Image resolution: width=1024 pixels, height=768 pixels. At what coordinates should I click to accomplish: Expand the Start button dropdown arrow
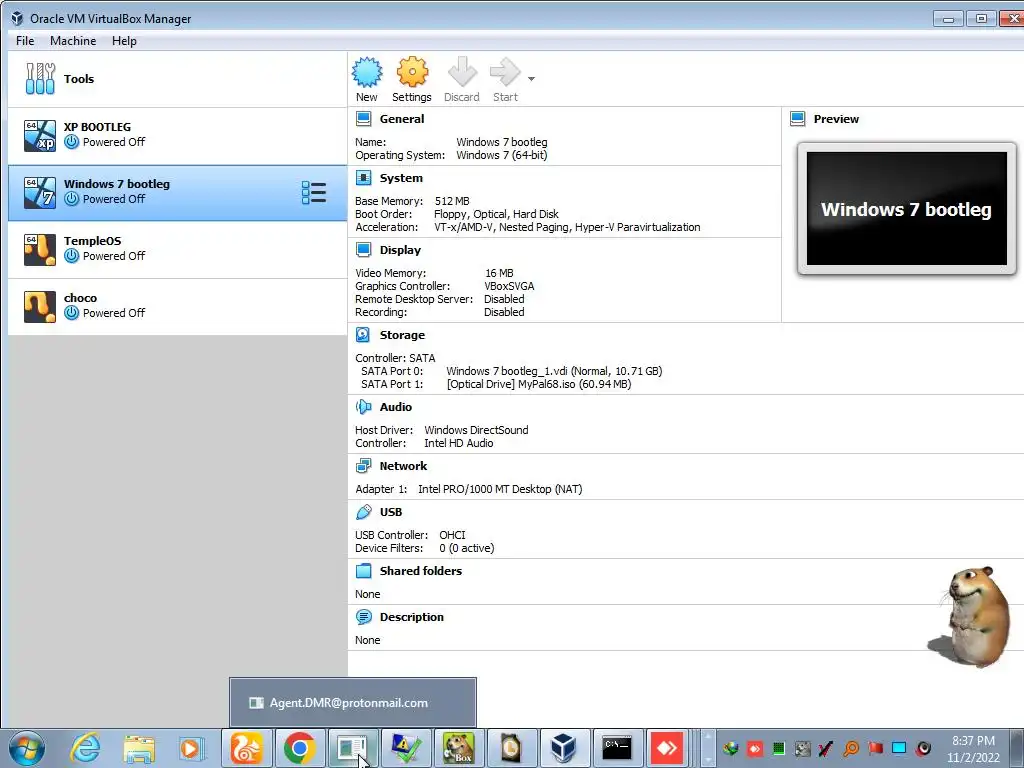[531, 79]
